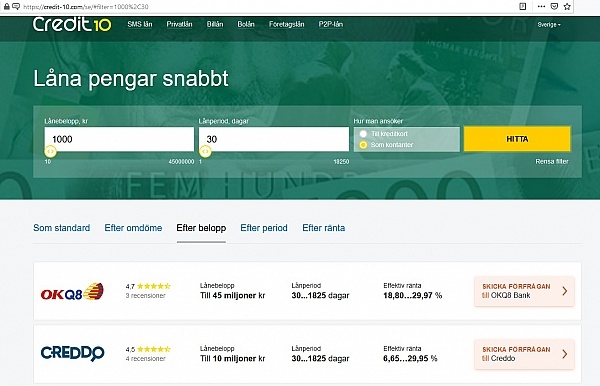This screenshot has width=600, height=386.
Task: Click the Lånperiod dagar input field
Action: click(274, 139)
